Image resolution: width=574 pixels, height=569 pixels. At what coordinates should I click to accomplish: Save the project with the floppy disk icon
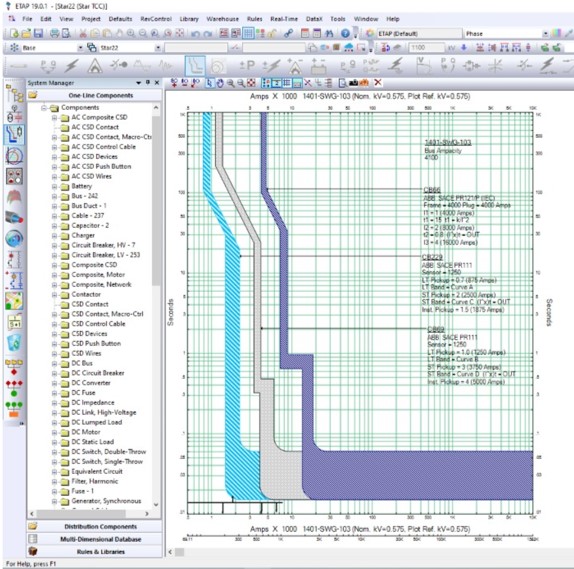pyautogui.click(x=38, y=34)
